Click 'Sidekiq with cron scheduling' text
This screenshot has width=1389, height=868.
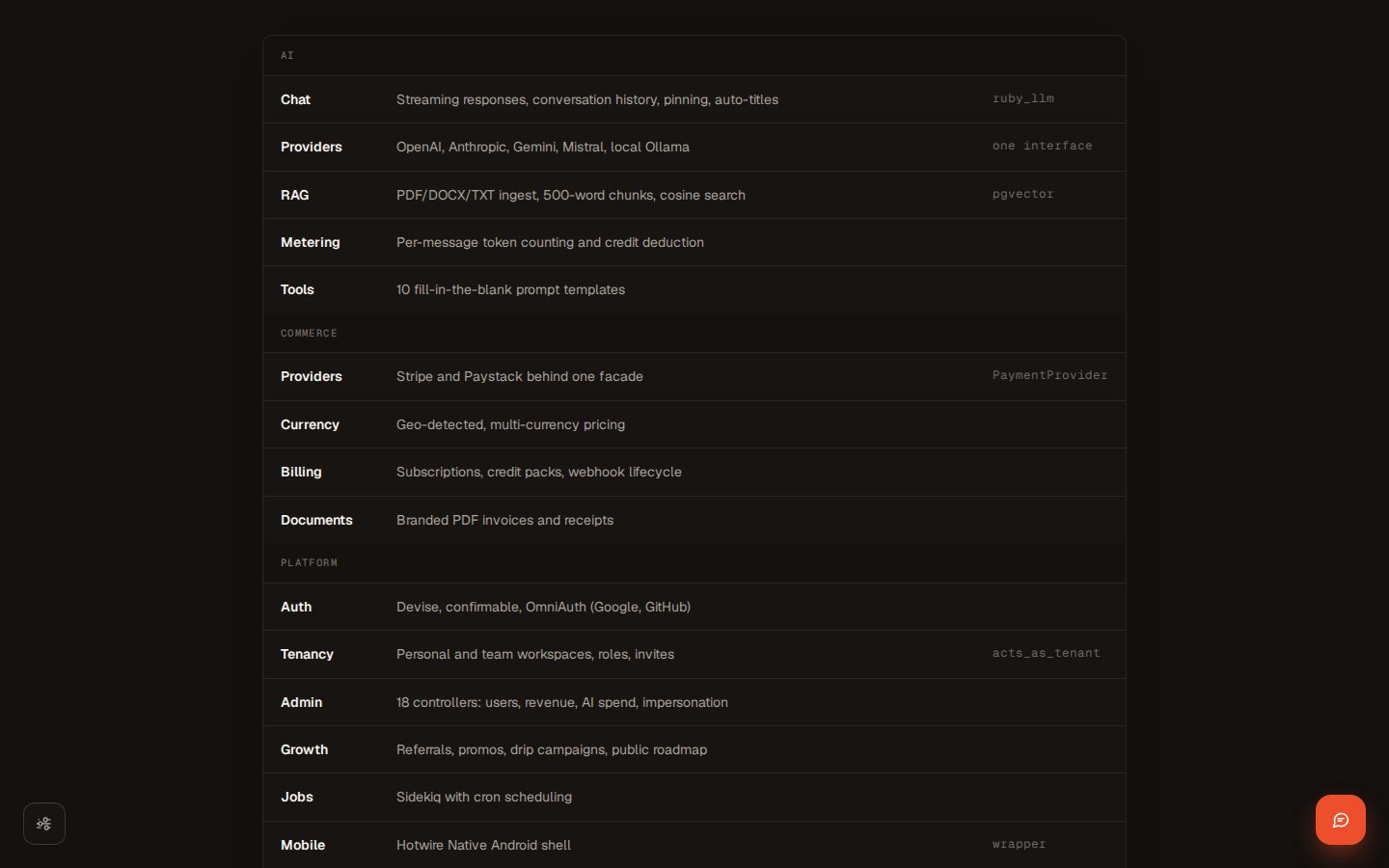coord(483,797)
